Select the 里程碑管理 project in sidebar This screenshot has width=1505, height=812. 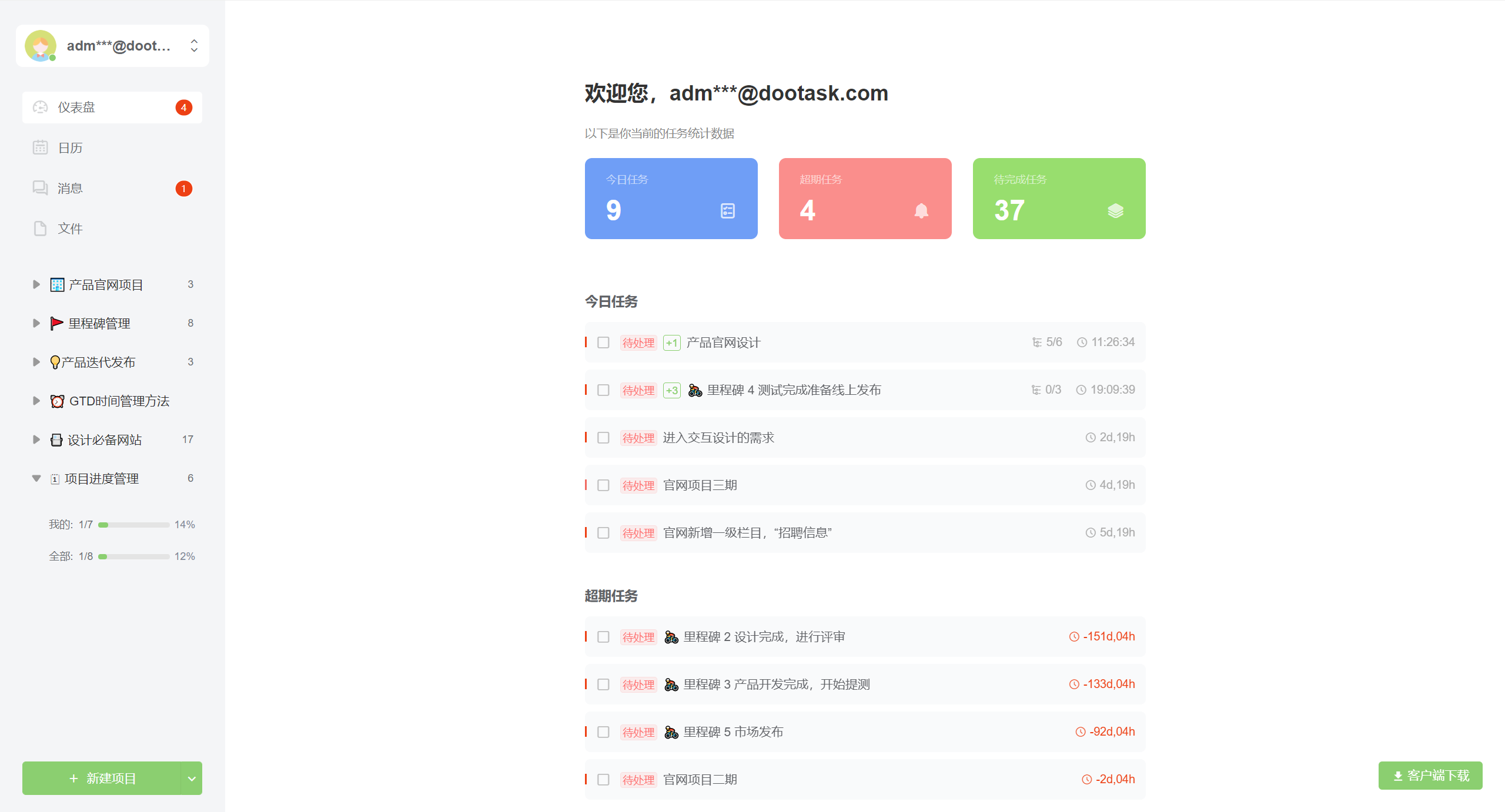[x=99, y=324]
